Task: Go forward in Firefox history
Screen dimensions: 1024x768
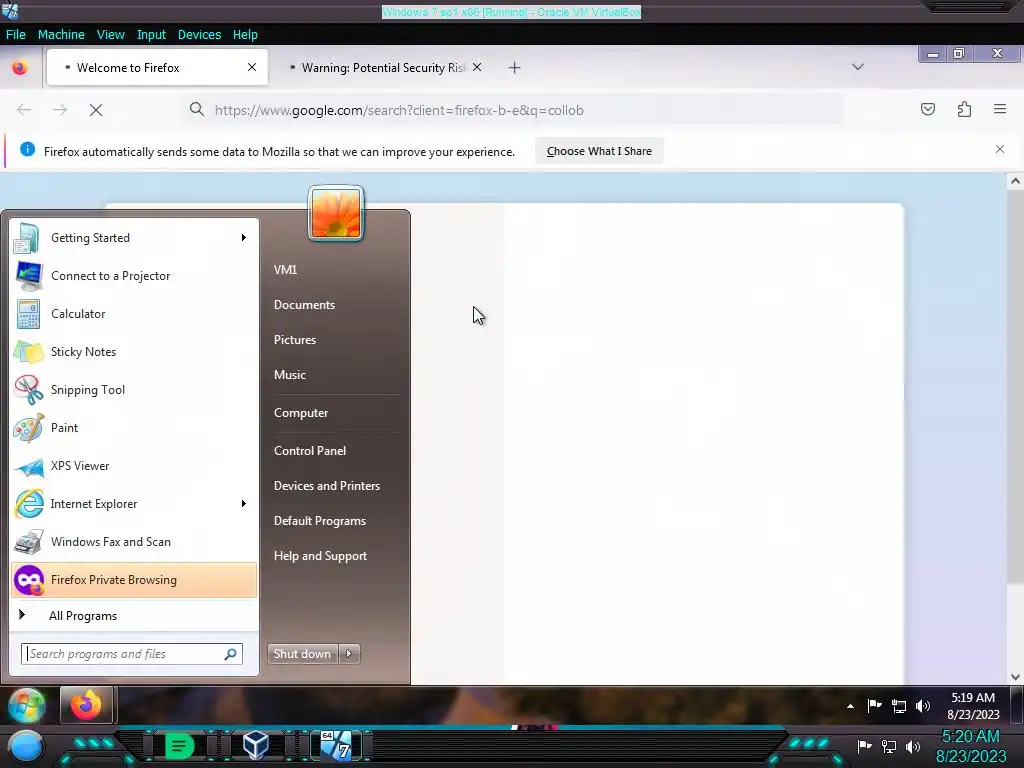Action: point(60,110)
